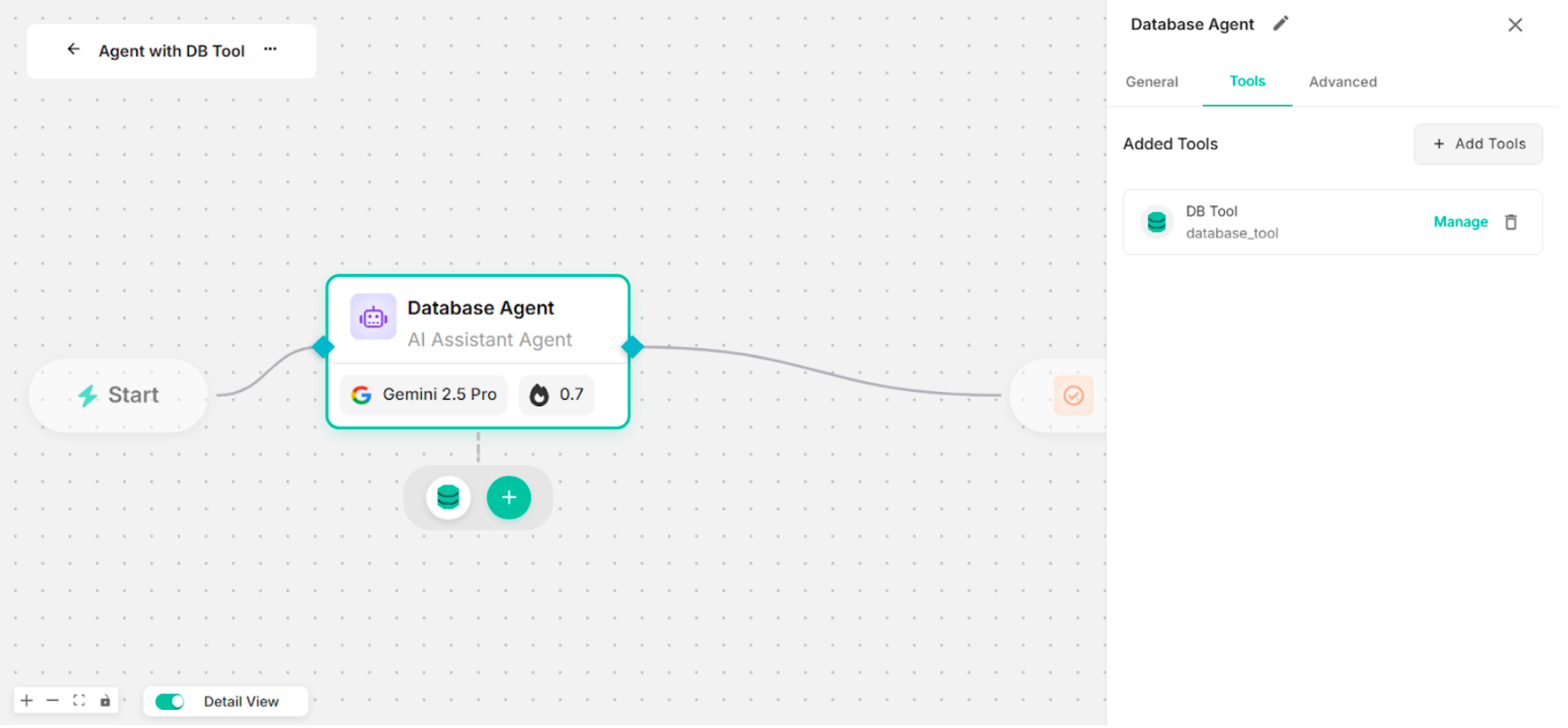The height and width of the screenshot is (728, 1568).
Task: Open the Advanced tab
Action: coord(1343,82)
